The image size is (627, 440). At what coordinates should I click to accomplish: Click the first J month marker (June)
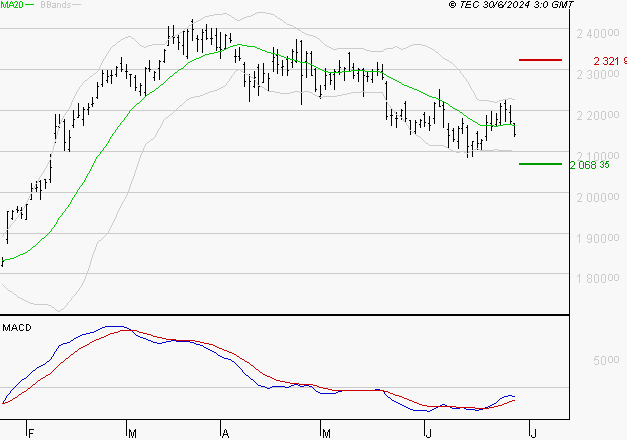(429, 434)
